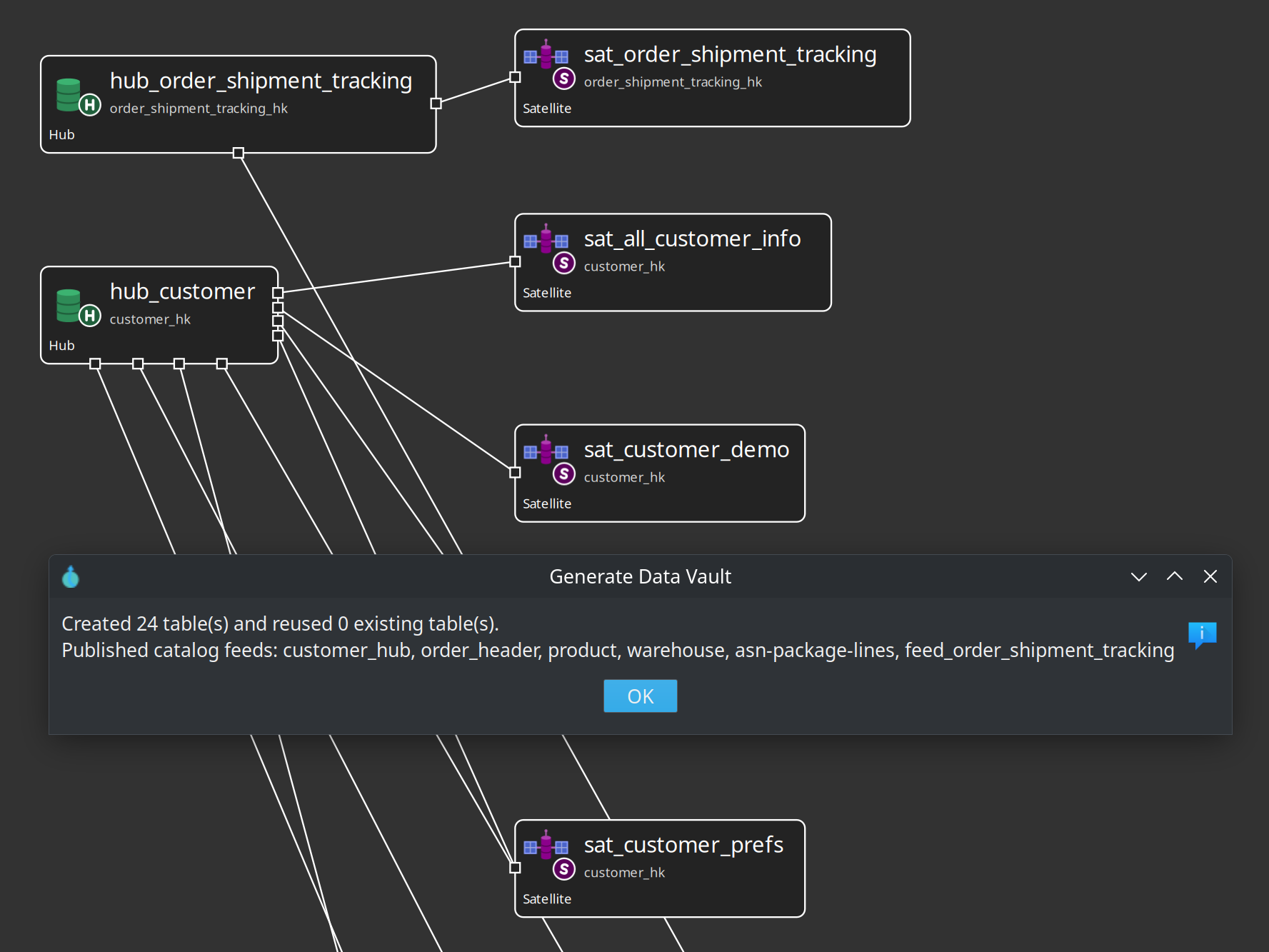Click the sat_customer_demo satellite icon
The image size is (1269, 952).
click(x=549, y=459)
